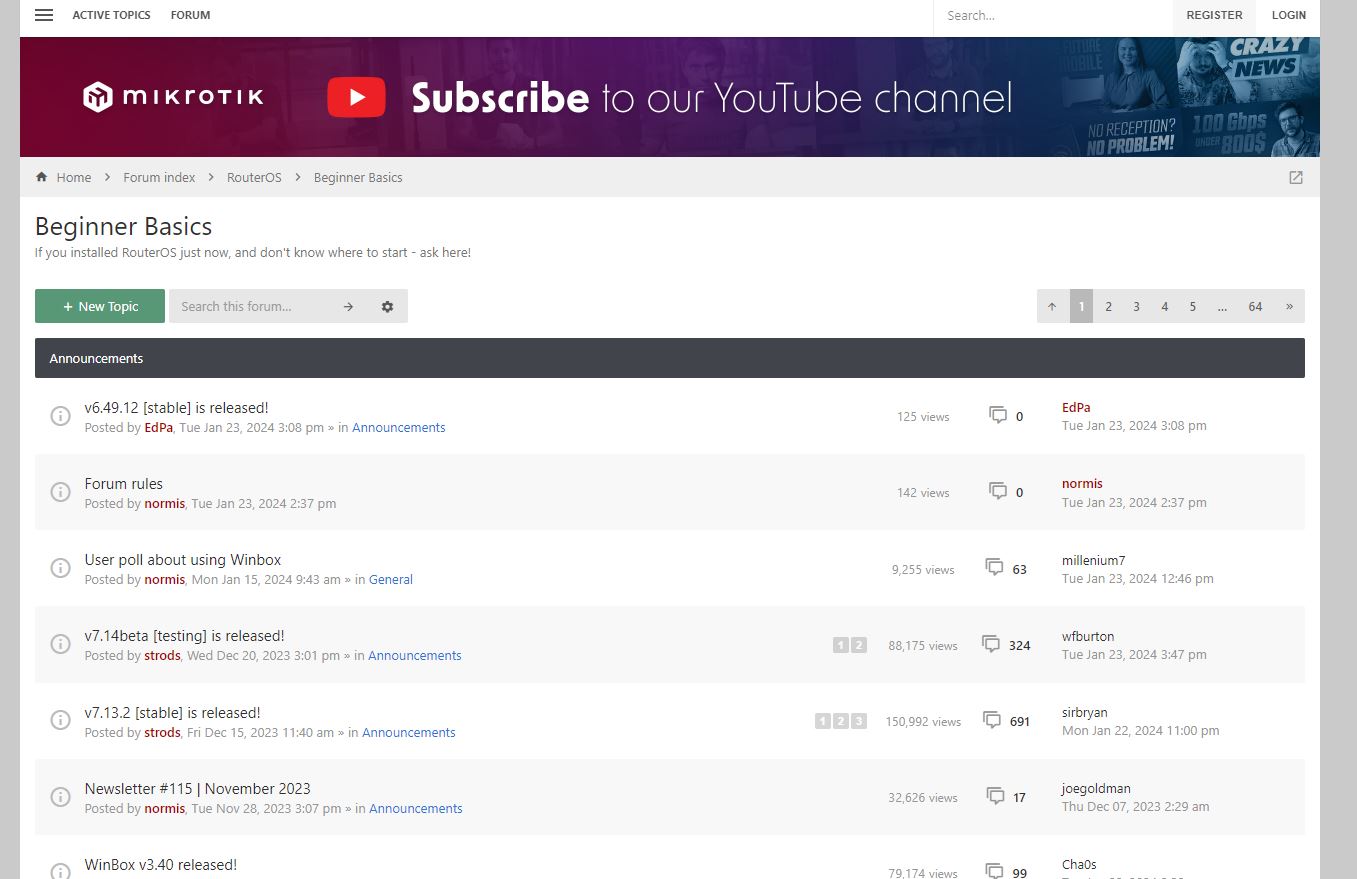This screenshot has width=1357, height=879.
Task: Open Beginner Basics breadcrumb link
Action: click(x=358, y=177)
